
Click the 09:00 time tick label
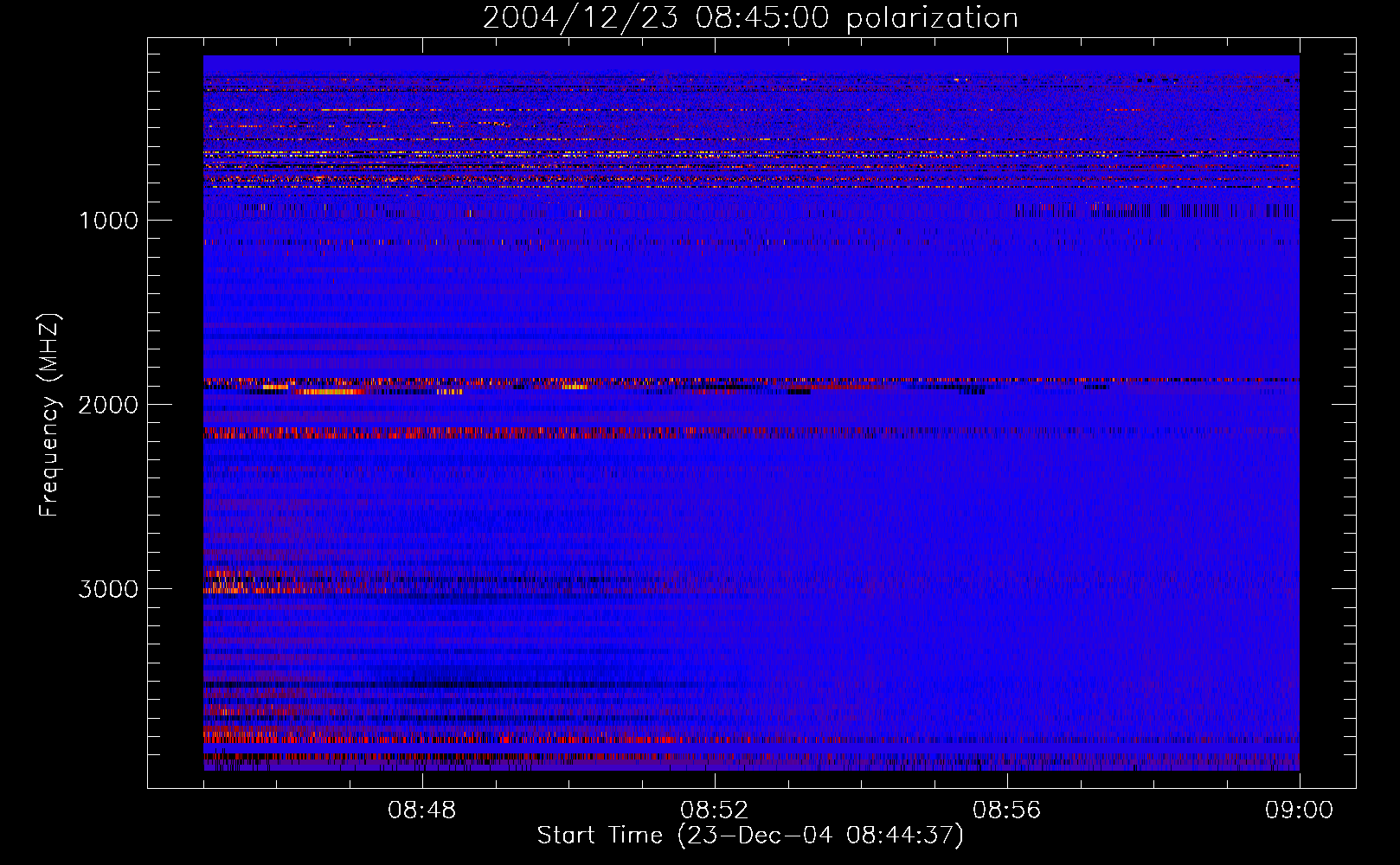tap(1300, 811)
